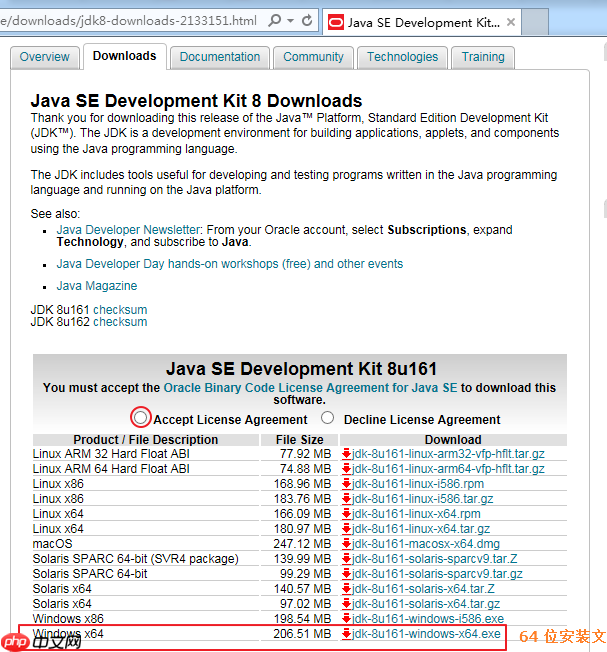
Task: Open the JDK 8u161 checksum link
Action: click(120, 310)
